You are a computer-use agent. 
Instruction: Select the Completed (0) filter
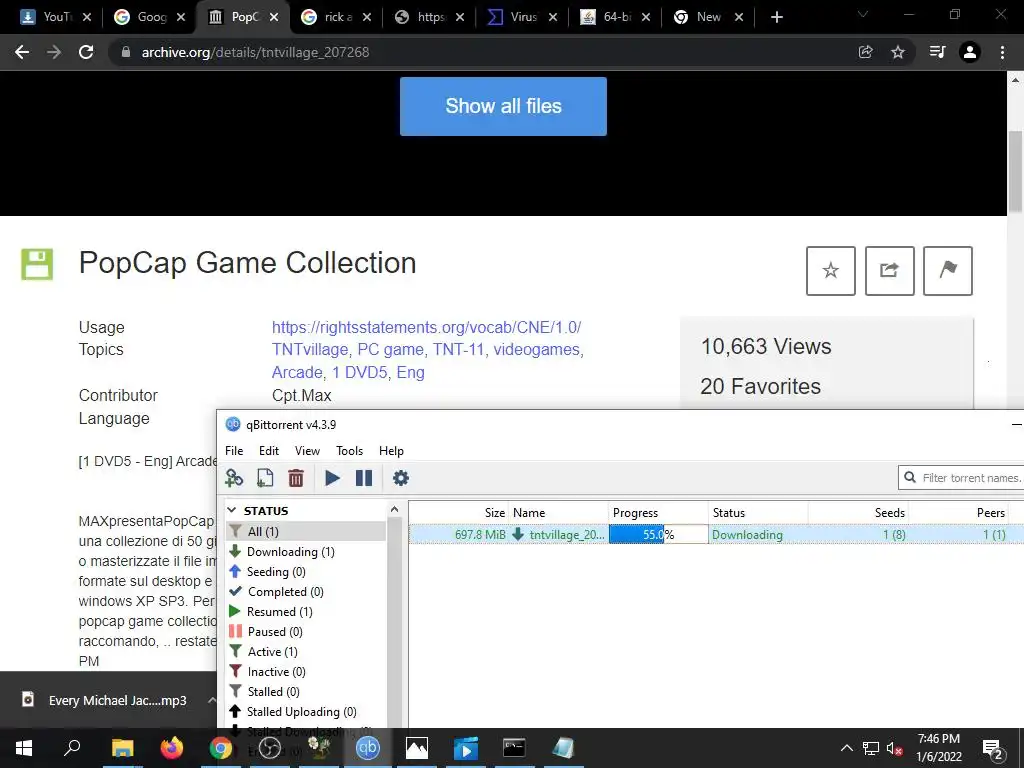[x=285, y=592]
